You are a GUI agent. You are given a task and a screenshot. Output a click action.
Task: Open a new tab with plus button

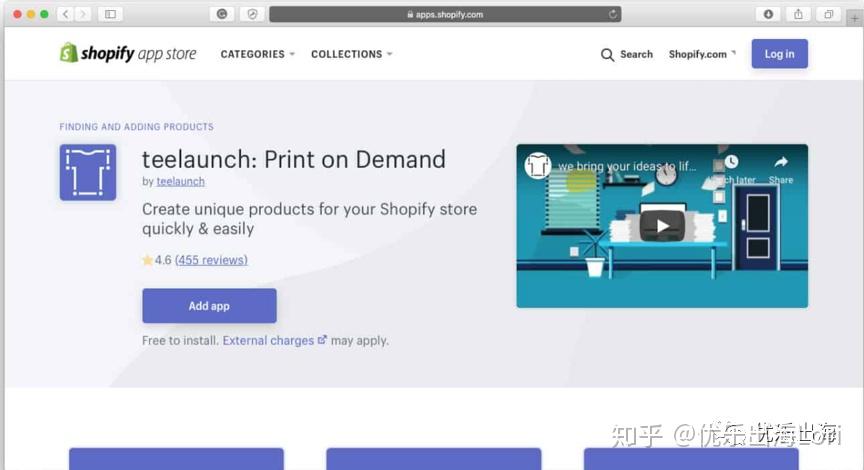tap(854, 19)
